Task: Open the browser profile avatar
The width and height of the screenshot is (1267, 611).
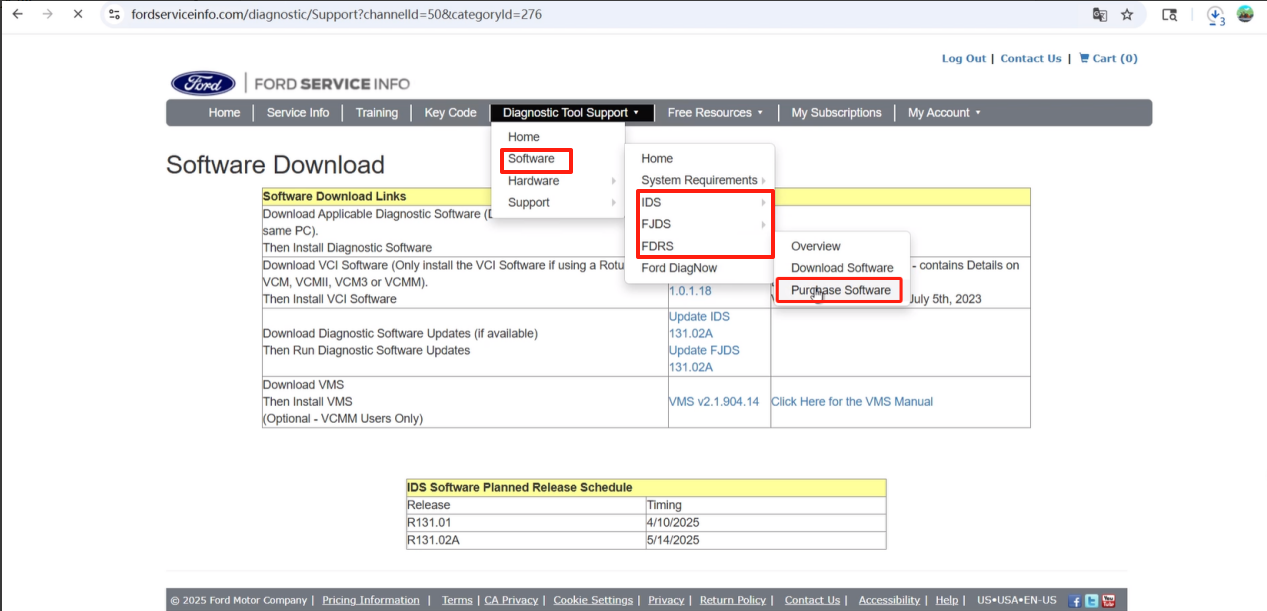Action: [x=1245, y=15]
